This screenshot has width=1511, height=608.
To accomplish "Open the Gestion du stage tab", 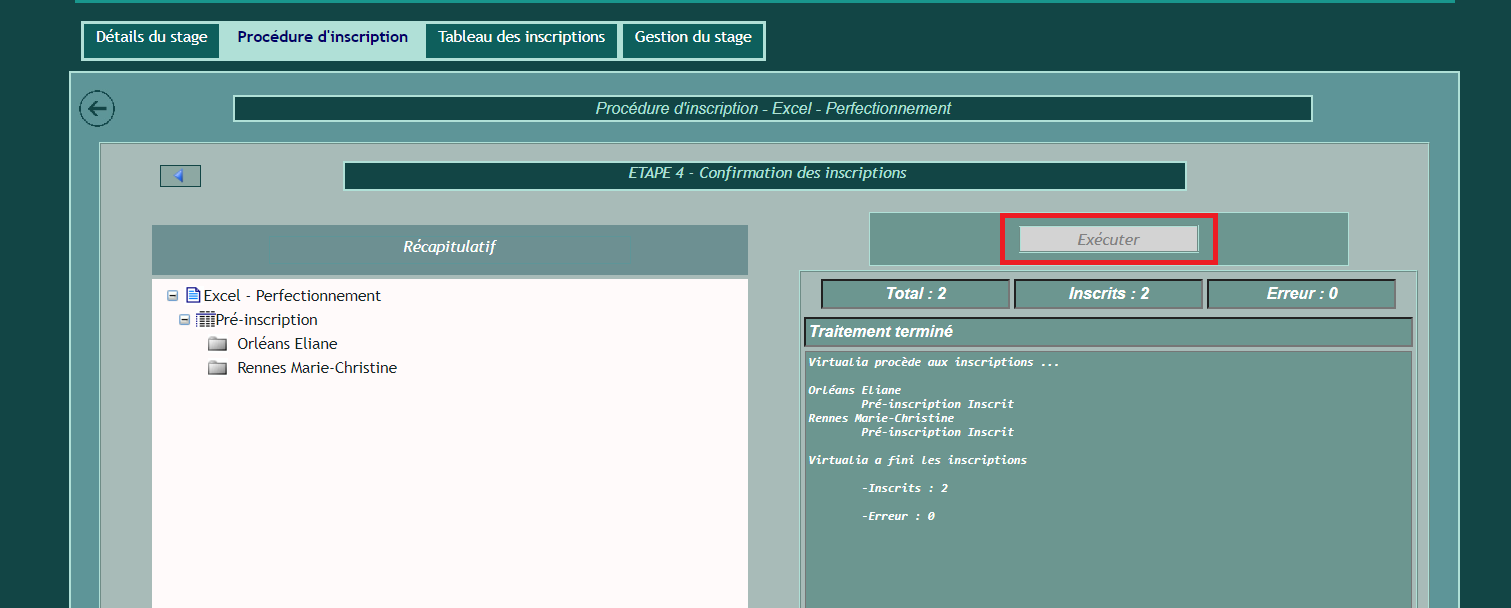I will point(693,38).
